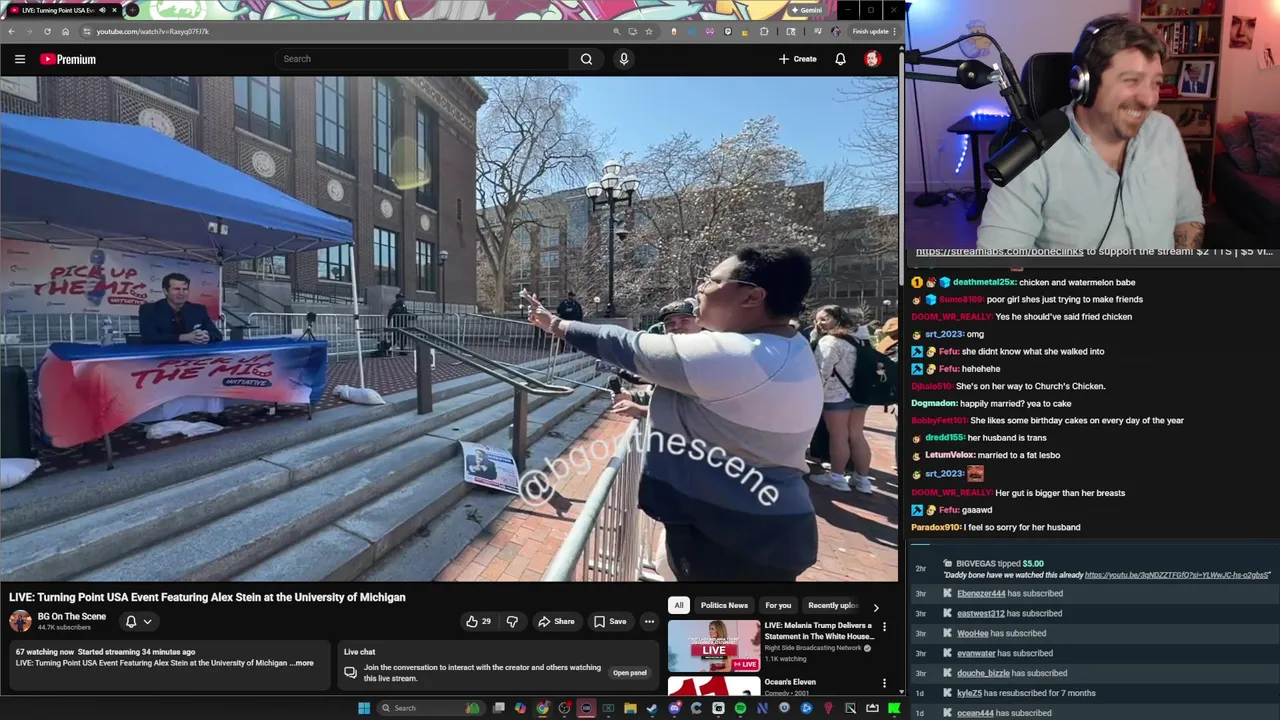Open Microsoft Copilot from the taskbar

pos(520,708)
